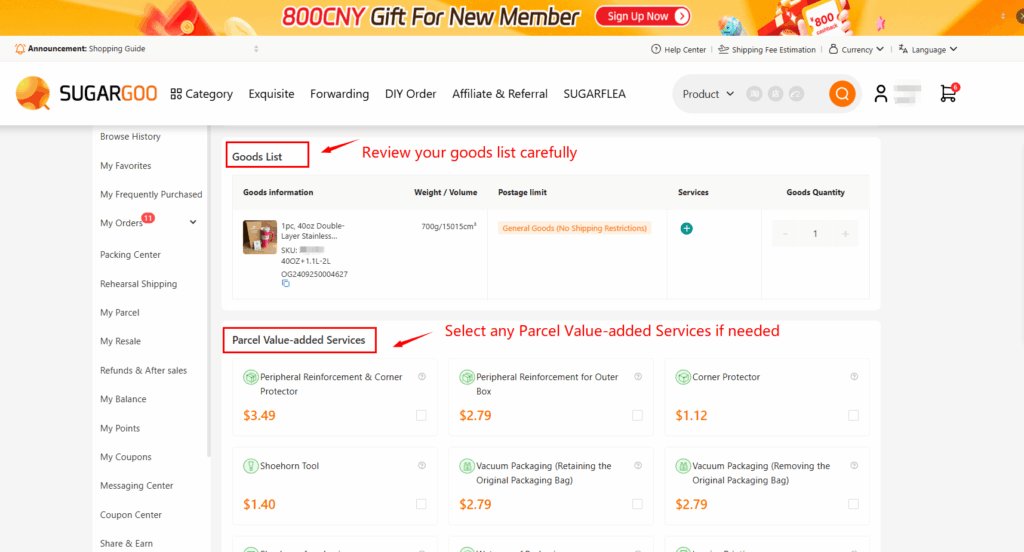Open My Points in sidebar

click(x=120, y=429)
